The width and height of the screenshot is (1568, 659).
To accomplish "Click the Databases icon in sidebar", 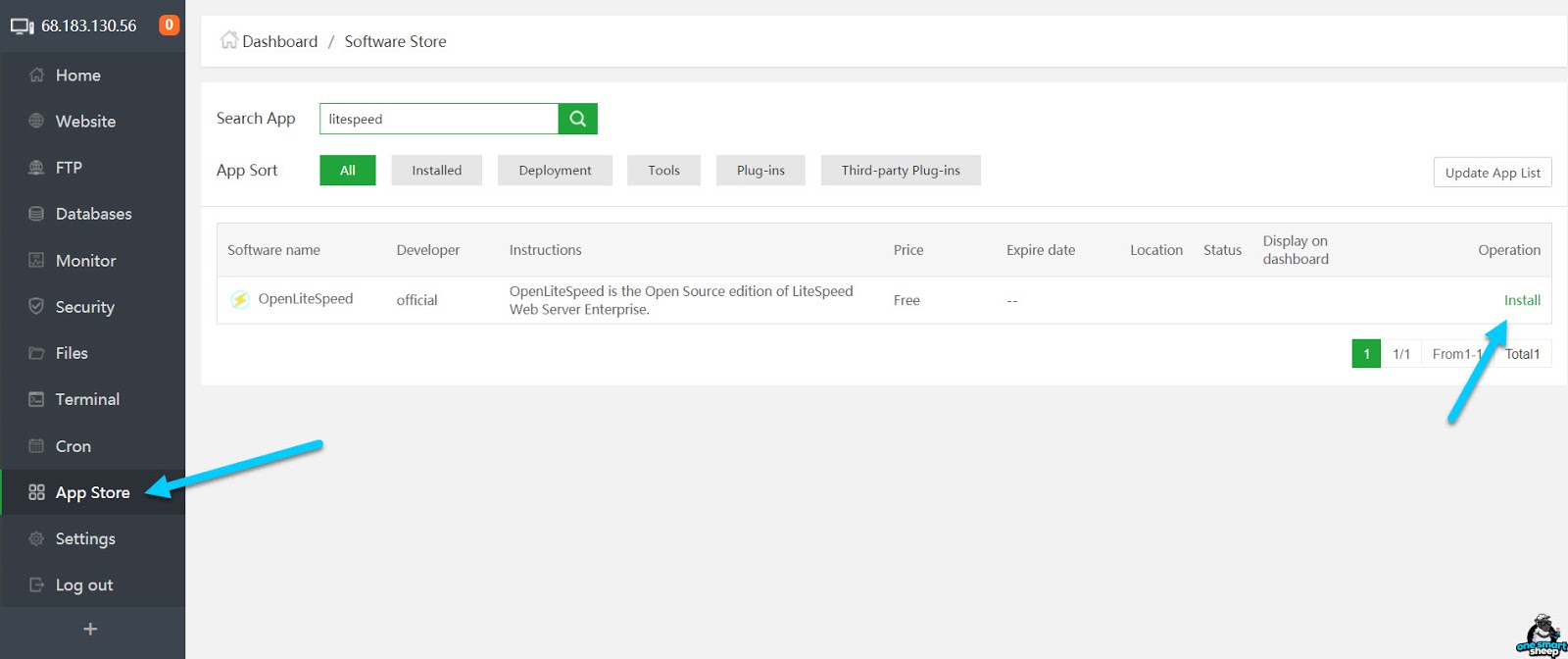I will pos(36,214).
